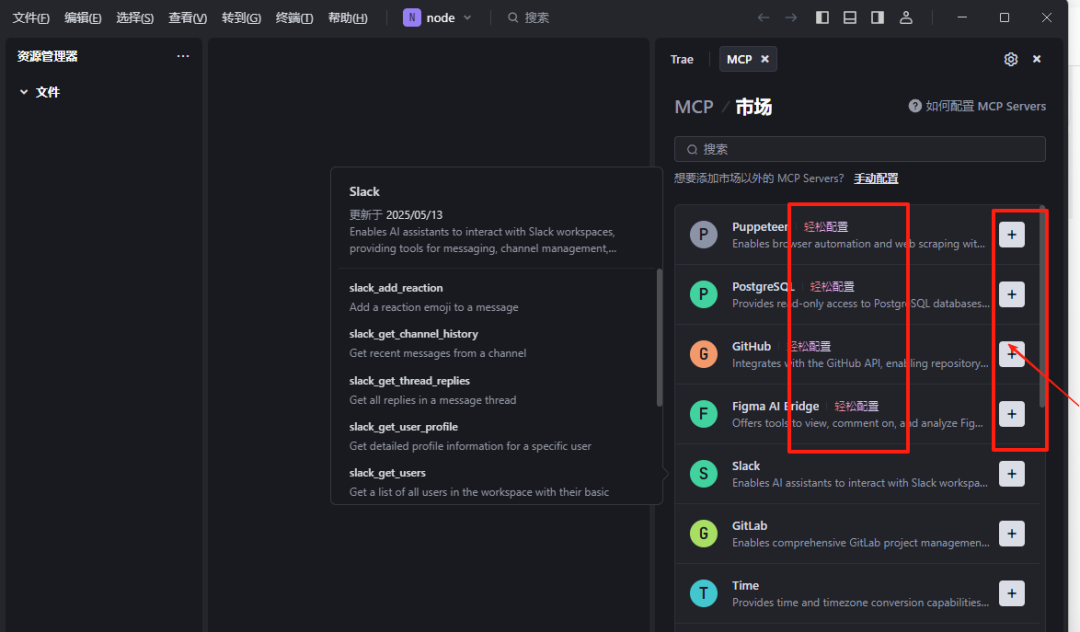This screenshot has width=1080, height=632.
Task: Toggle the bottom panel layout icon
Action: (850, 17)
